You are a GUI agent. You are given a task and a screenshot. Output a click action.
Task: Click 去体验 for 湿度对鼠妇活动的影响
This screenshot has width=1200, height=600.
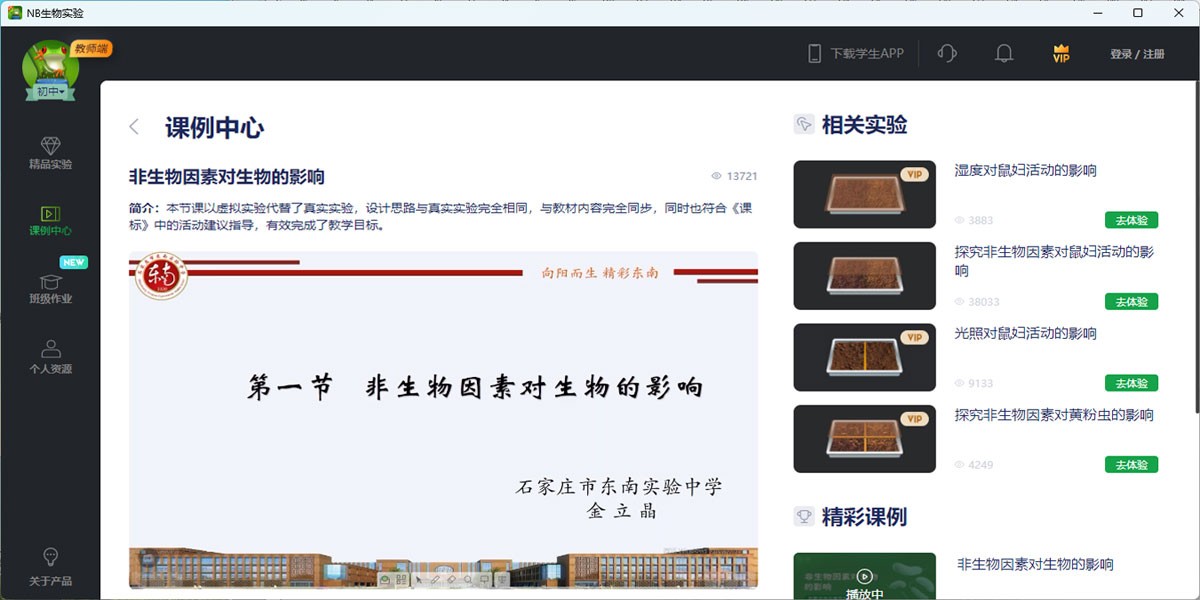(x=1131, y=220)
